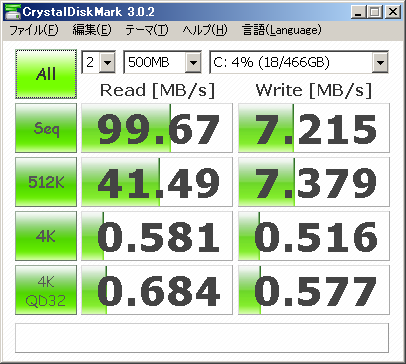Expand the C: drive selection dropdown

[x=380, y=62]
